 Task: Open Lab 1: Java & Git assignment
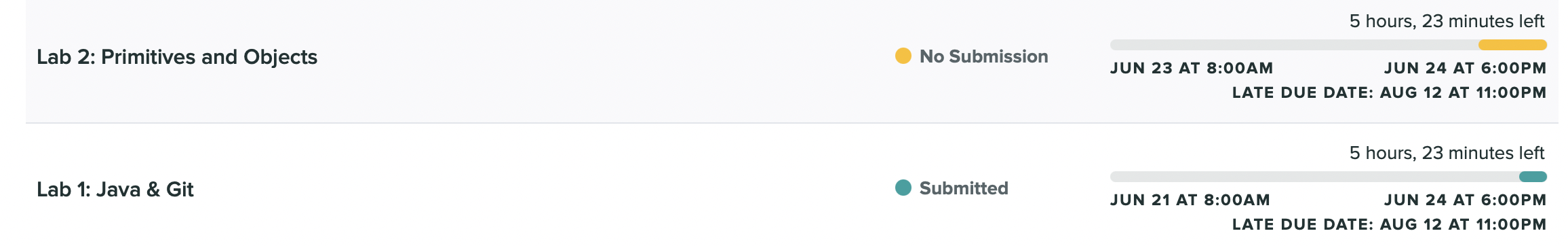(x=115, y=189)
